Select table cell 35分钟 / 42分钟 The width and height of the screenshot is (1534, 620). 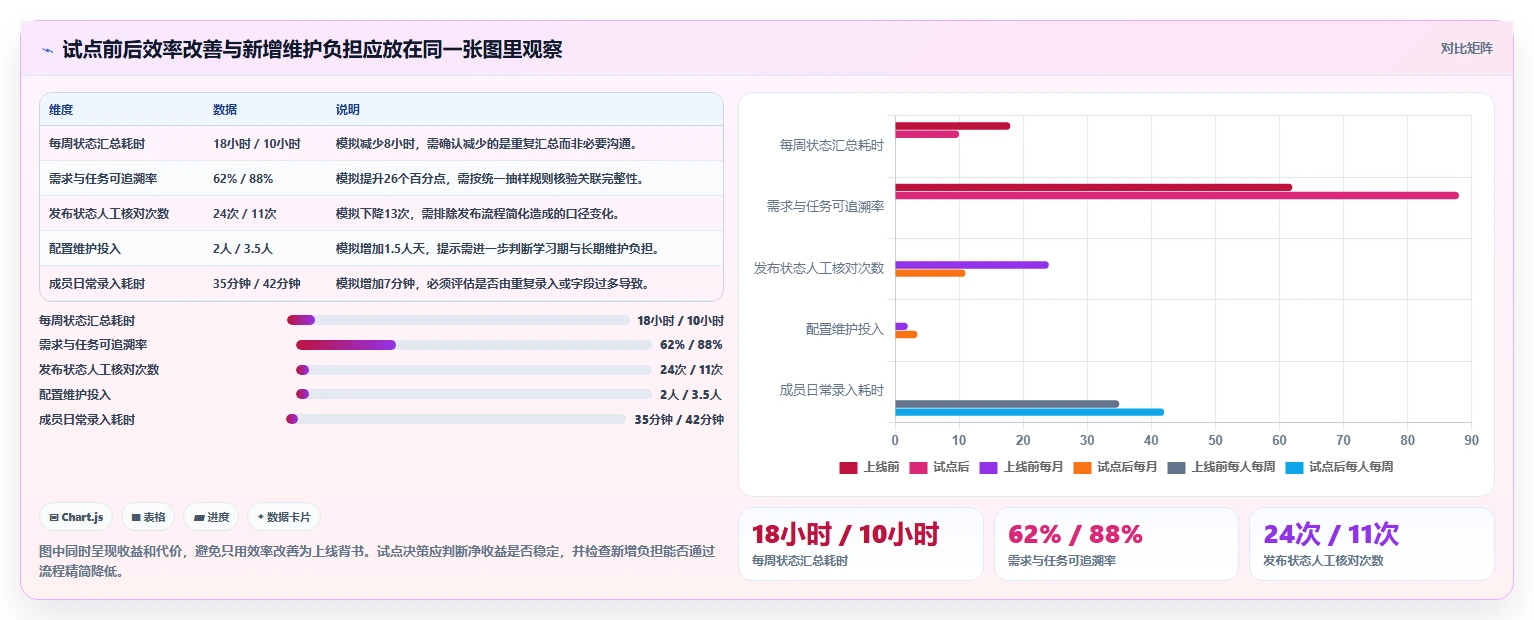[x=257, y=284]
